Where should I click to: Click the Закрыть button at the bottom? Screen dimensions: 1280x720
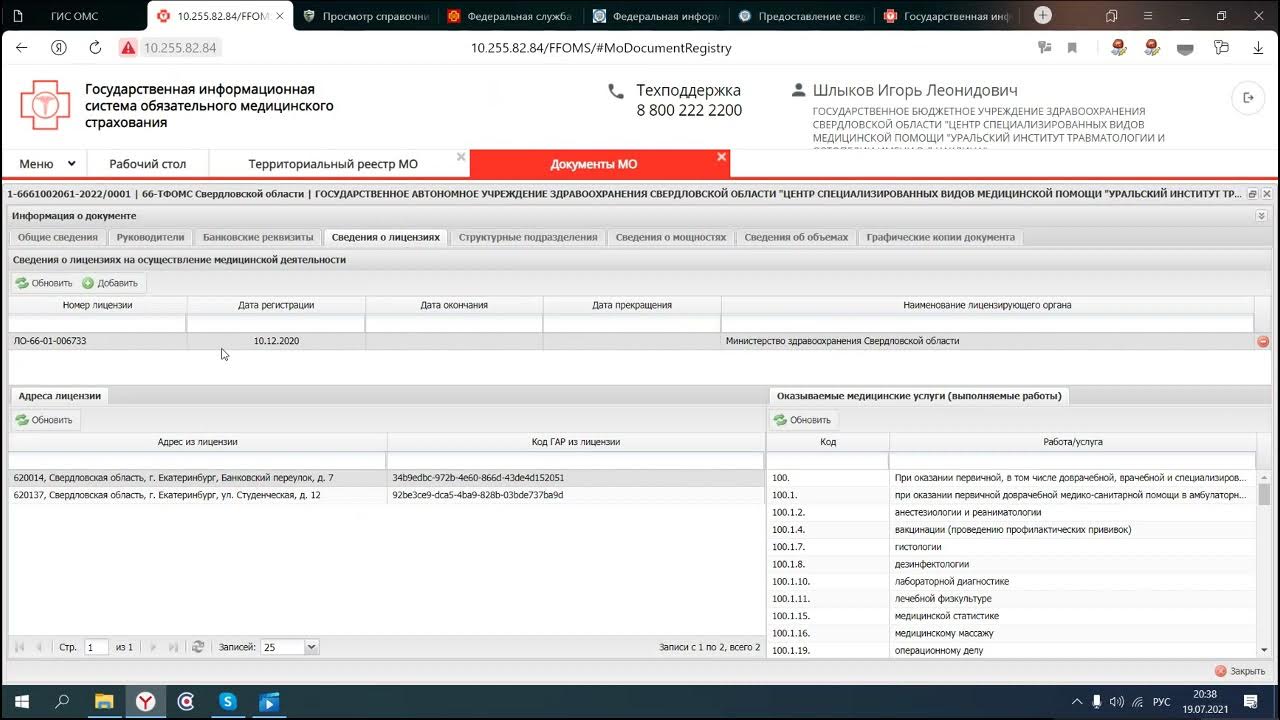point(1240,671)
